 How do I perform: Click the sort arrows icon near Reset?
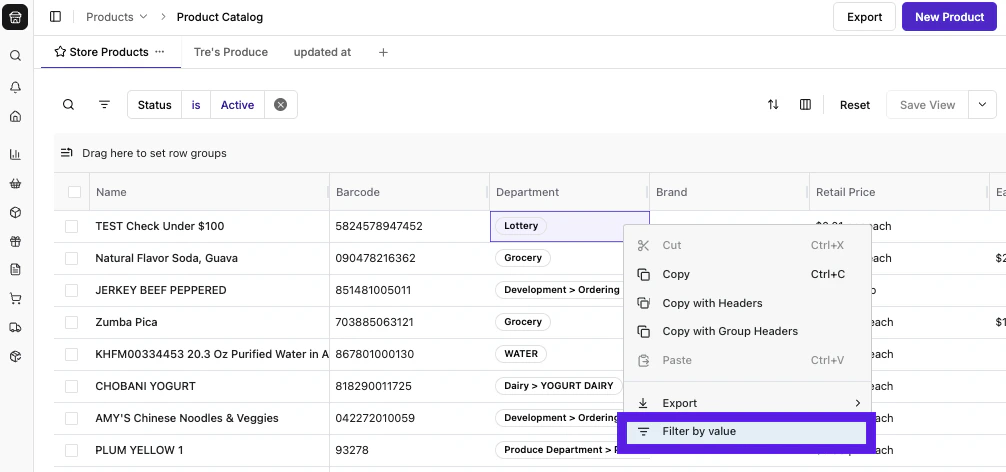(x=773, y=105)
